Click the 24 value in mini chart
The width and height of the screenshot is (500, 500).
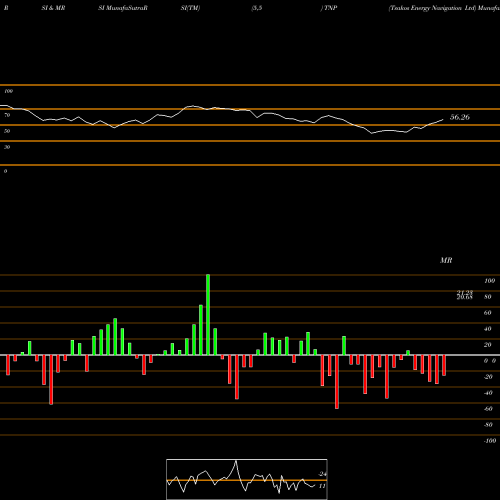[322, 474]
